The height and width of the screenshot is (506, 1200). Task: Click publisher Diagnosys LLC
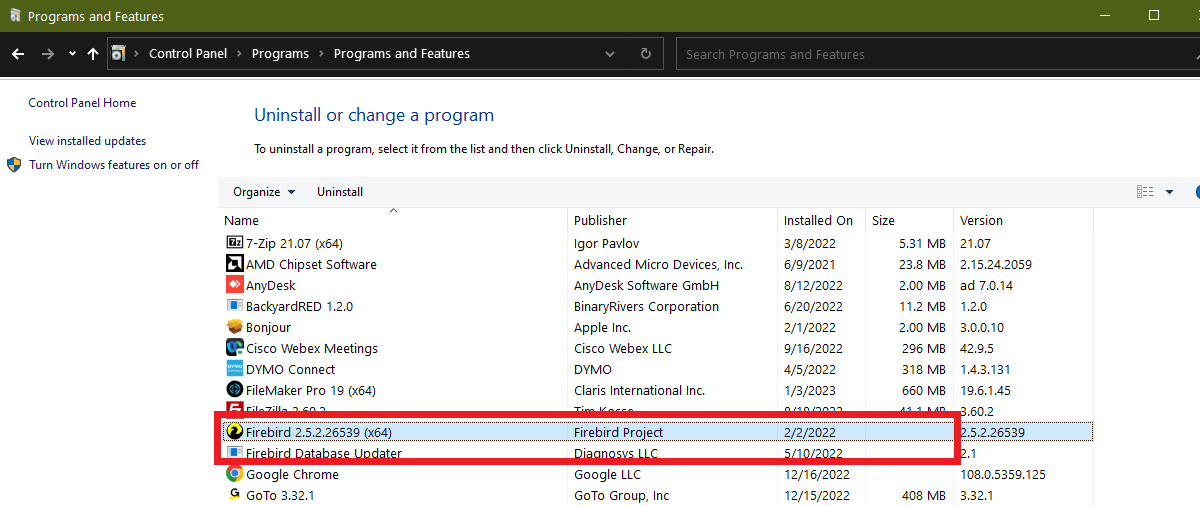[615, 453]
